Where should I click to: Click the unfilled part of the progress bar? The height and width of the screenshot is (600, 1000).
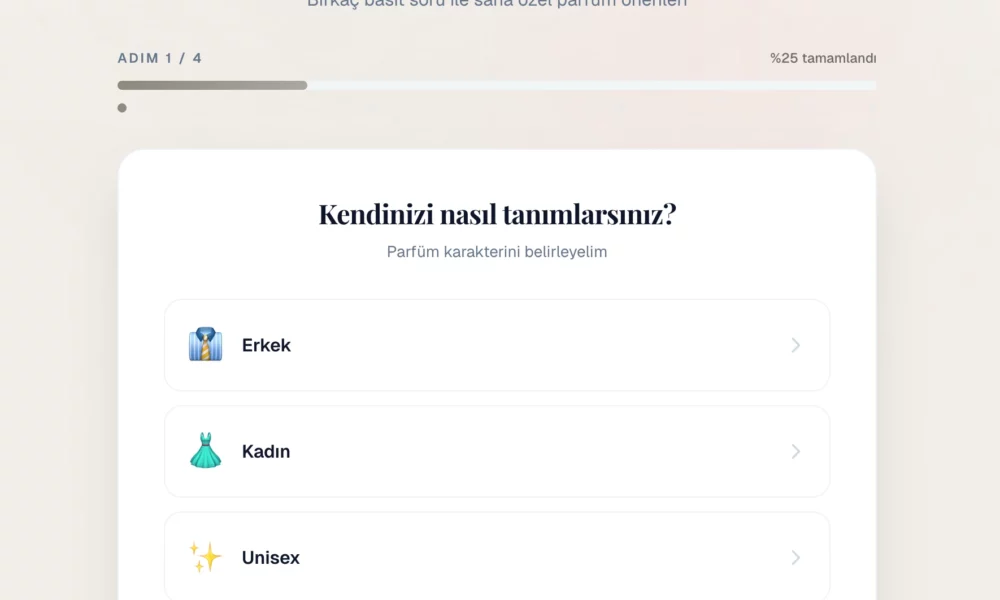590,86
